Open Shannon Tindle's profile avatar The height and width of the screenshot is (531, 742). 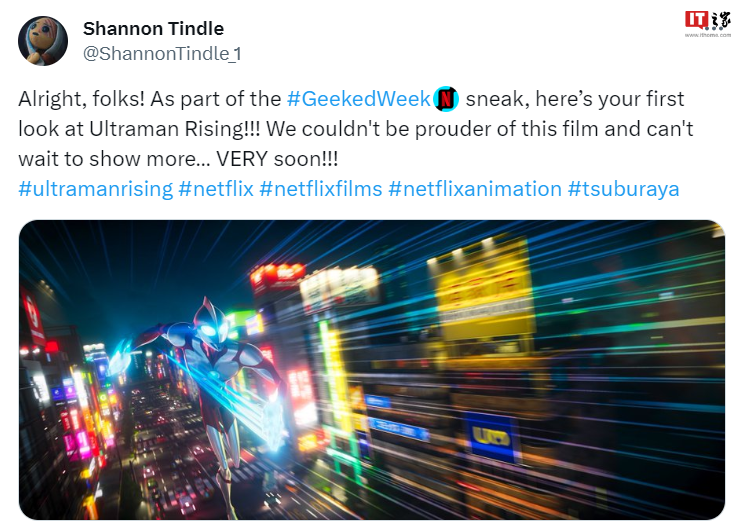point(43,41)
